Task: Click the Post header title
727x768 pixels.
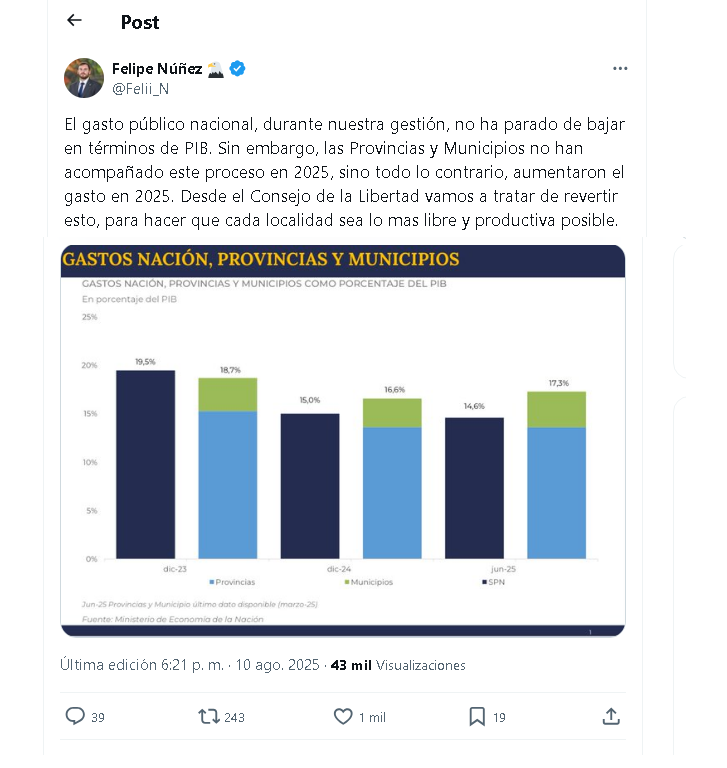Action: pos(140,22)
